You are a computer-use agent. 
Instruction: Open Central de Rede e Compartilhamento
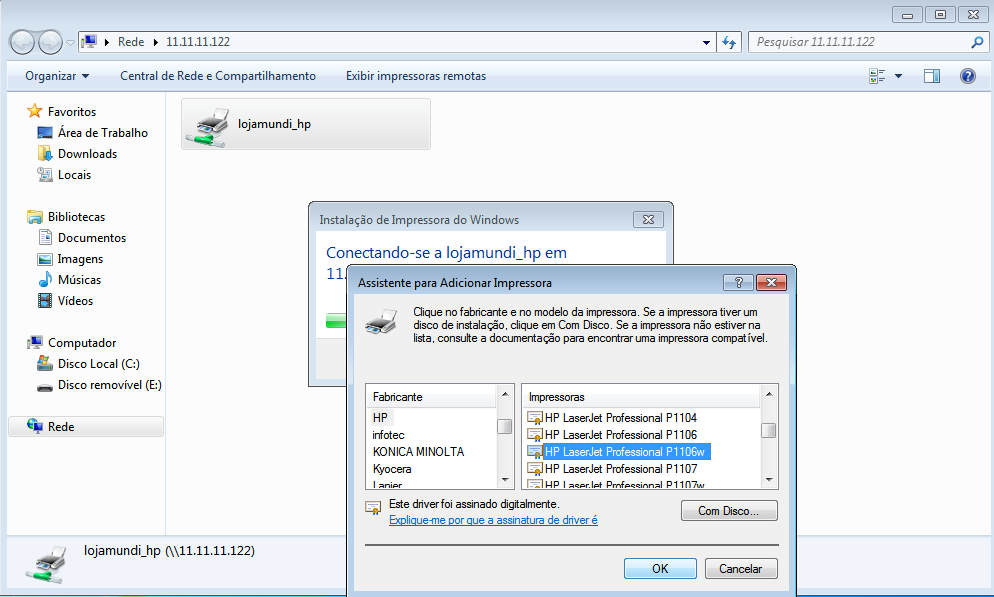(218, 76)
